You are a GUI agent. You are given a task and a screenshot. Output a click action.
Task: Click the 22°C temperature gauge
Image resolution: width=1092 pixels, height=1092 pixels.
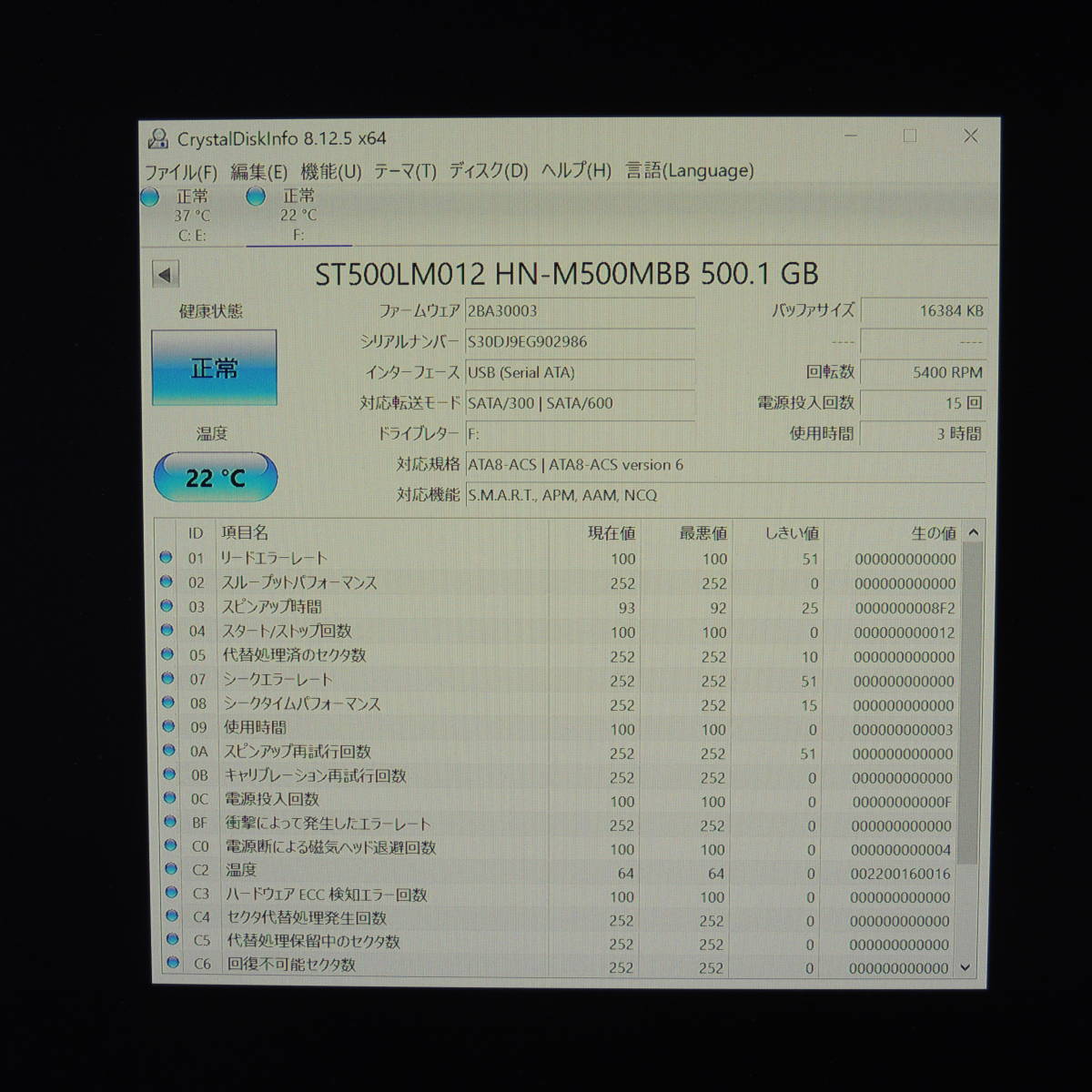214,475
